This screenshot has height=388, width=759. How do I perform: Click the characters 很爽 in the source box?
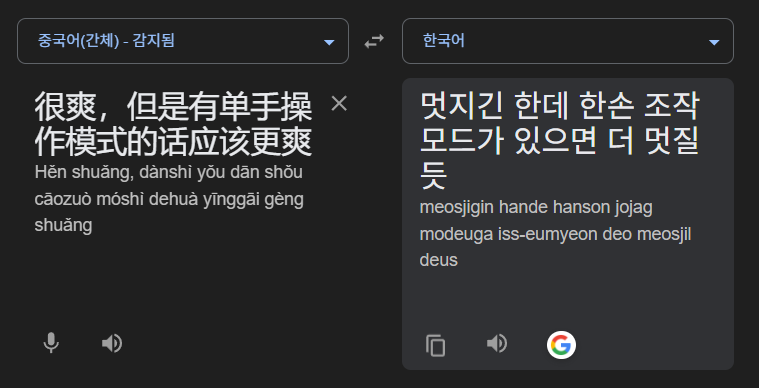pyautogui.click(x=65, y=106)
